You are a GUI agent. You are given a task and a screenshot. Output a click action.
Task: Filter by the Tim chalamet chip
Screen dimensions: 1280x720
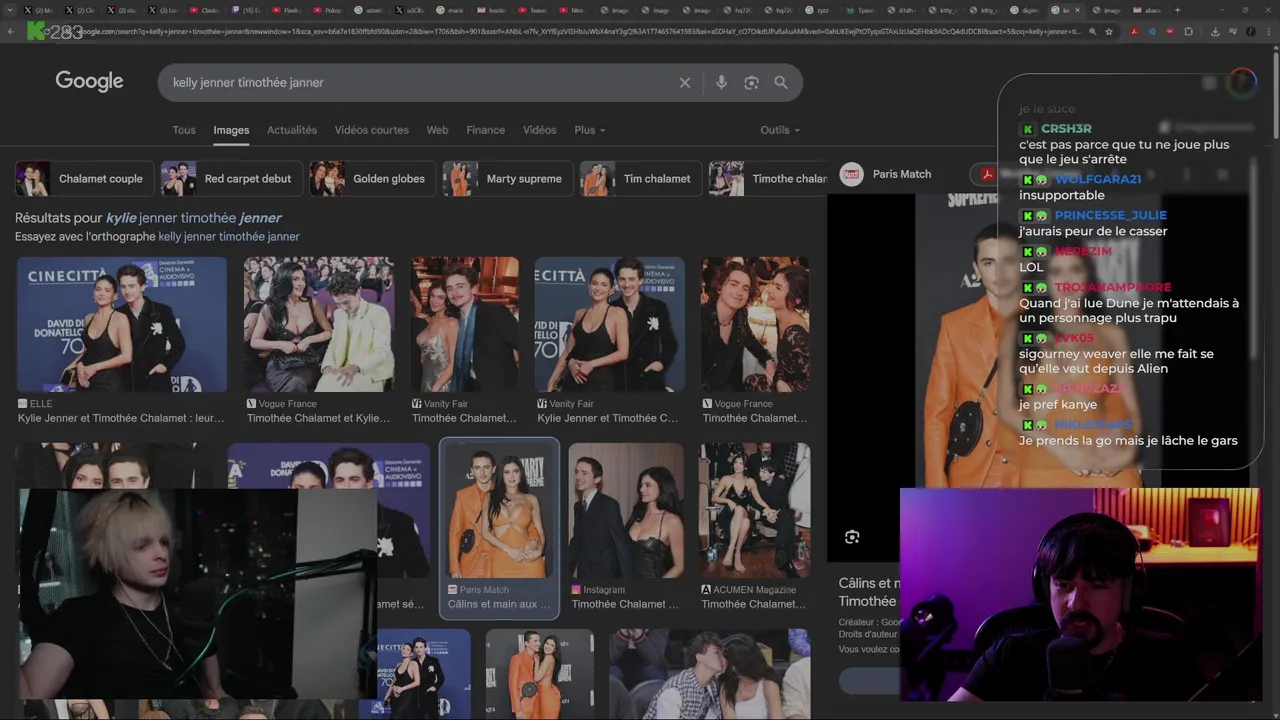[x=641, y=179]
